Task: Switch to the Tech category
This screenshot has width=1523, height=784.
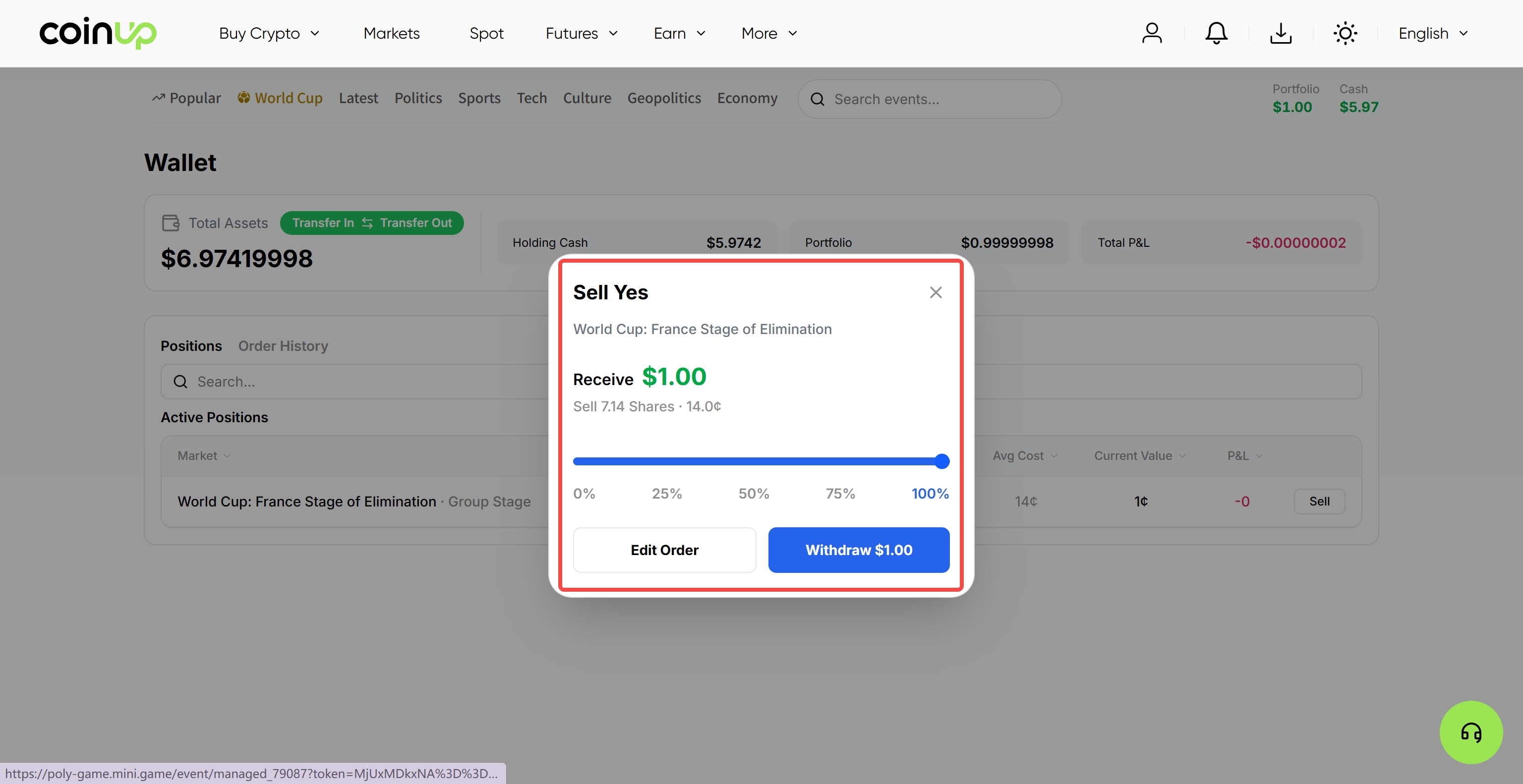Action: pyautogui.click(x=531, y=98)
